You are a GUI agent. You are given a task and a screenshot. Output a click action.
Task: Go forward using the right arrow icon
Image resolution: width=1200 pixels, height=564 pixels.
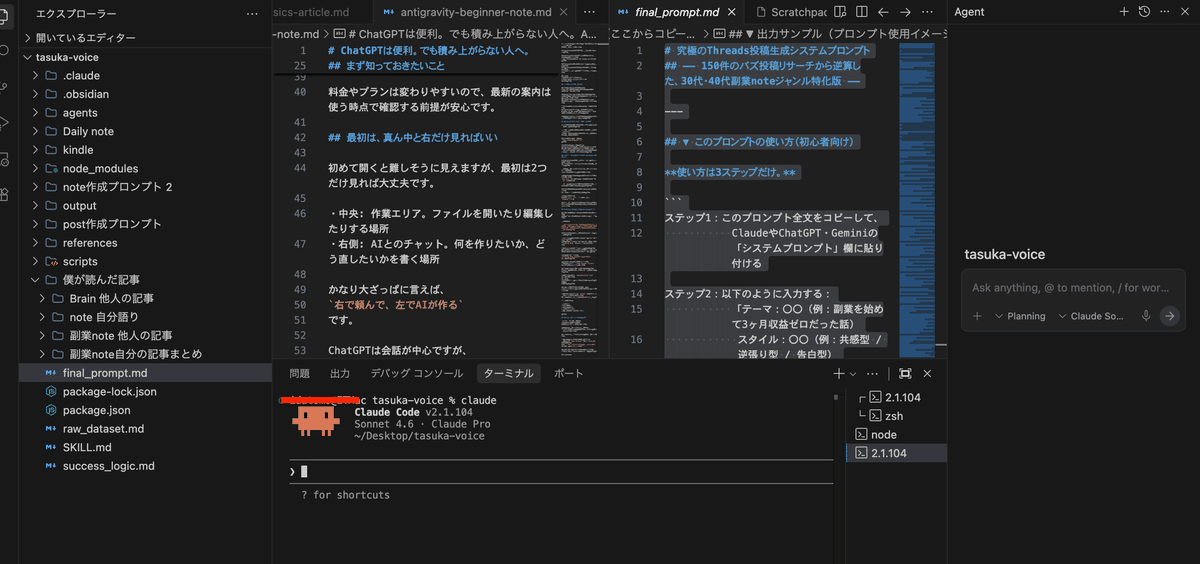point(905,12)
